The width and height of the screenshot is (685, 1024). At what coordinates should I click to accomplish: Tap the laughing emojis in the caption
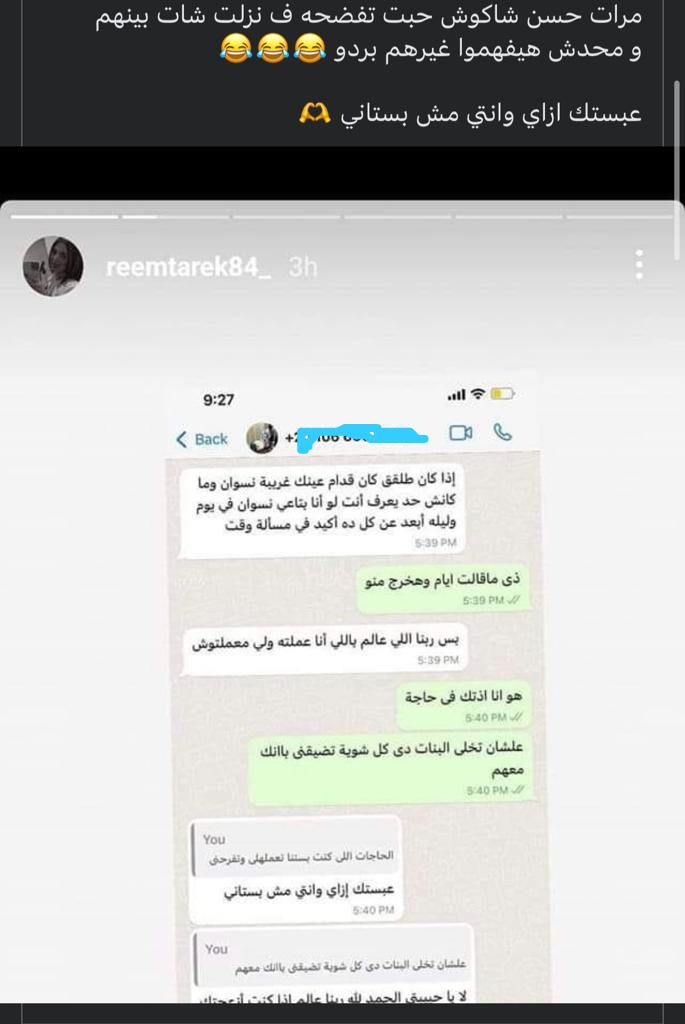pyautogui.click(x=273, y=50)
